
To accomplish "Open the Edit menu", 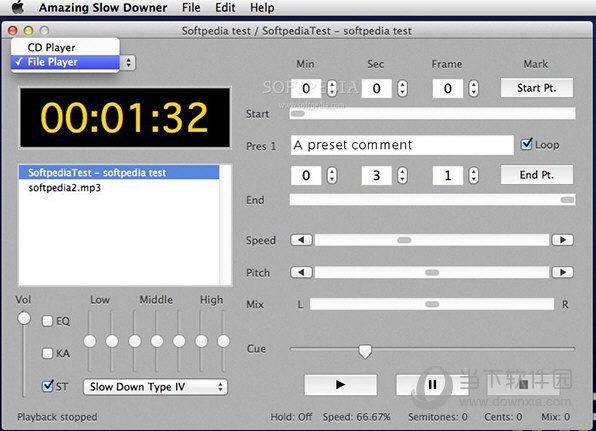I will point(225,8).
